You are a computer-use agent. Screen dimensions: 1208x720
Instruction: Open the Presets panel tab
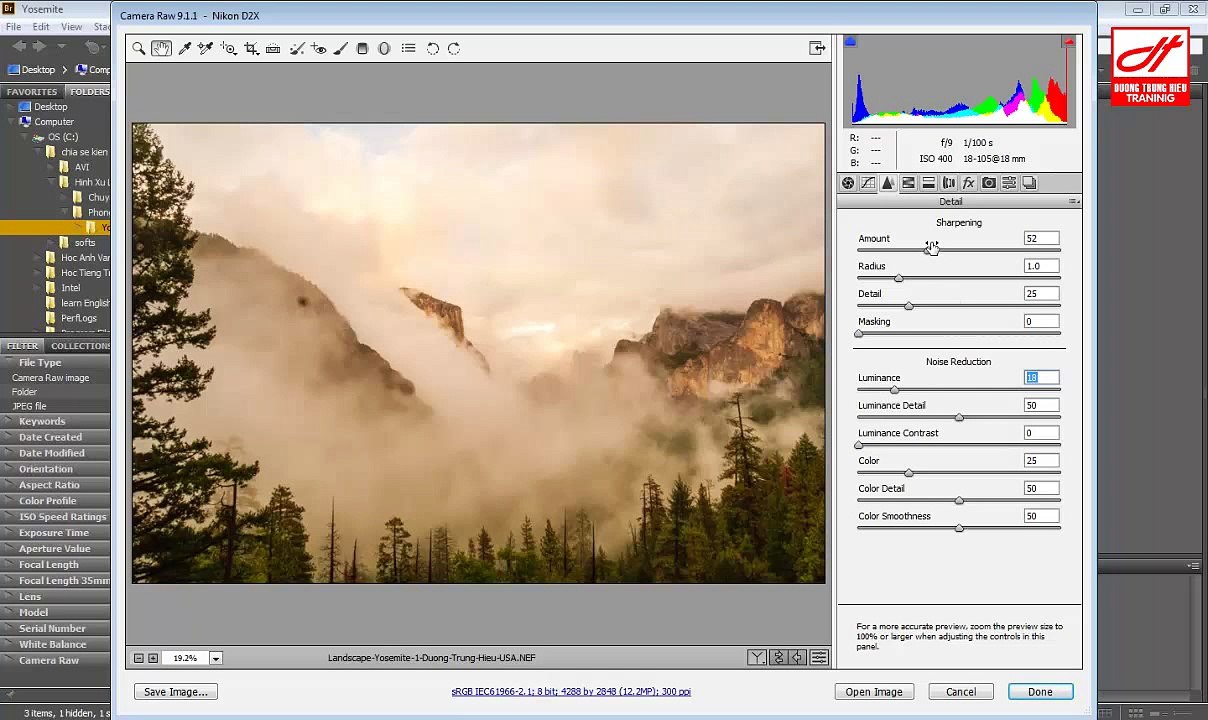point(1009,183)
